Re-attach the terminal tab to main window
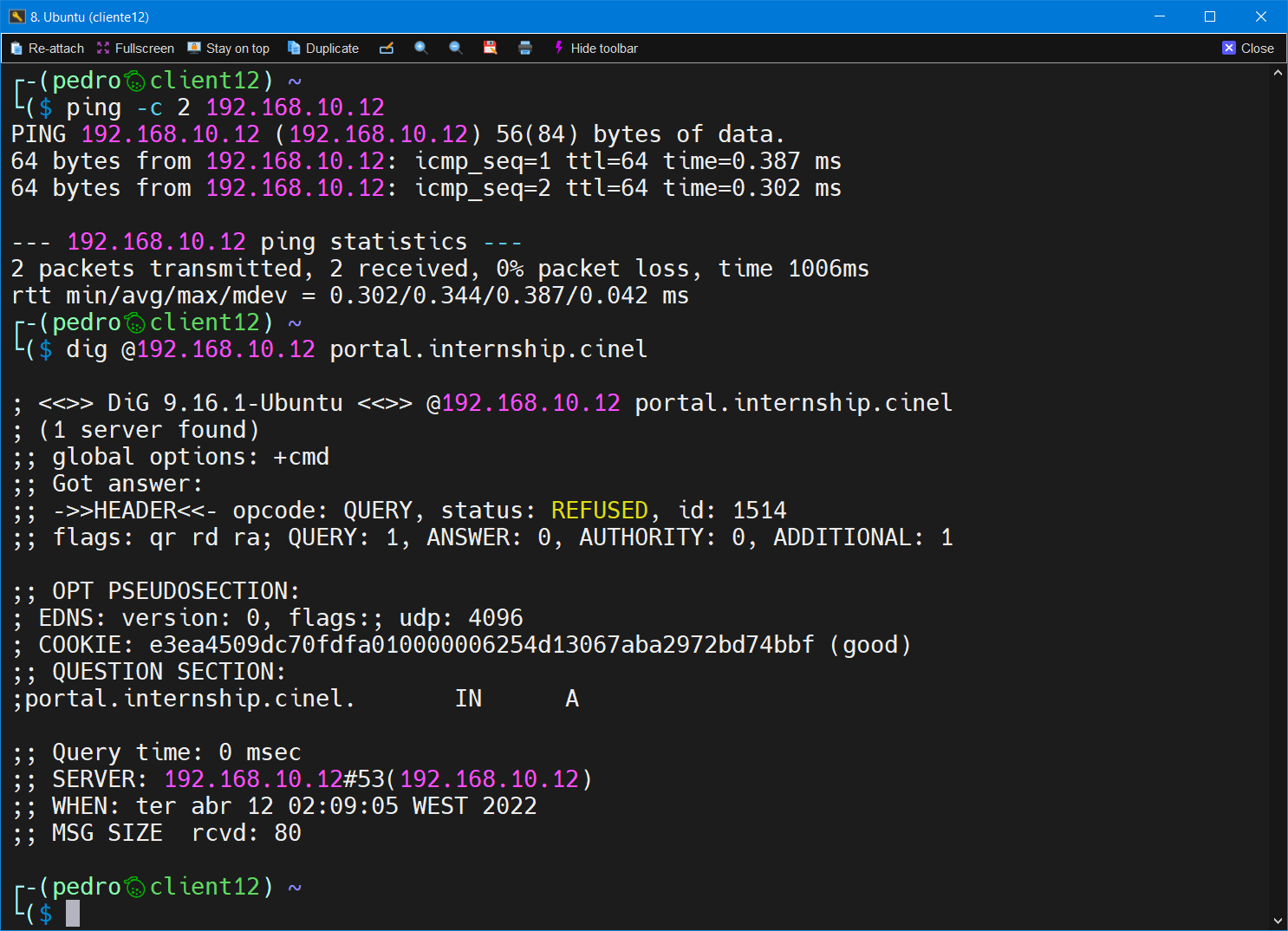The height and width of the screenshot is (931, 1288). click(x=48, y=49)
